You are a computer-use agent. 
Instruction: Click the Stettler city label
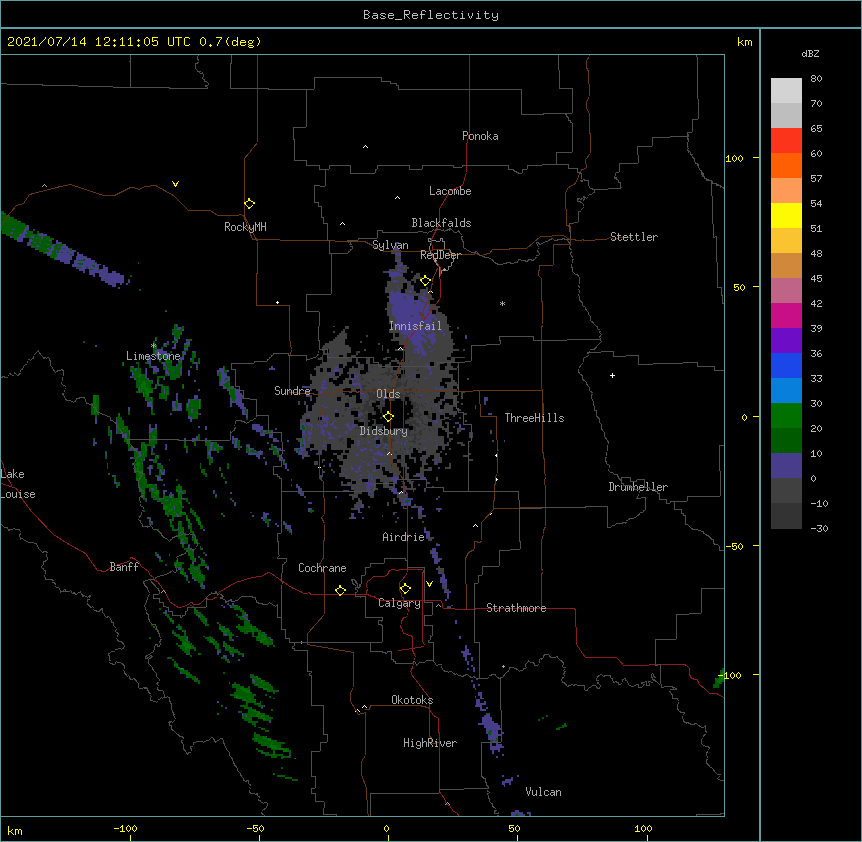[634, 237]
